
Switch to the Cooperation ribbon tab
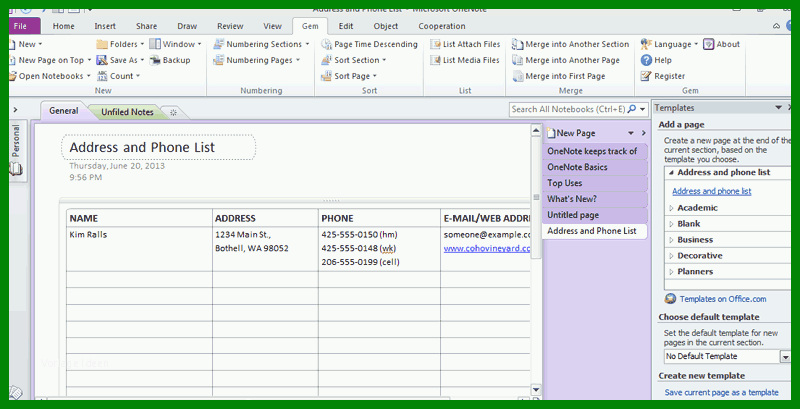[442, 26]
